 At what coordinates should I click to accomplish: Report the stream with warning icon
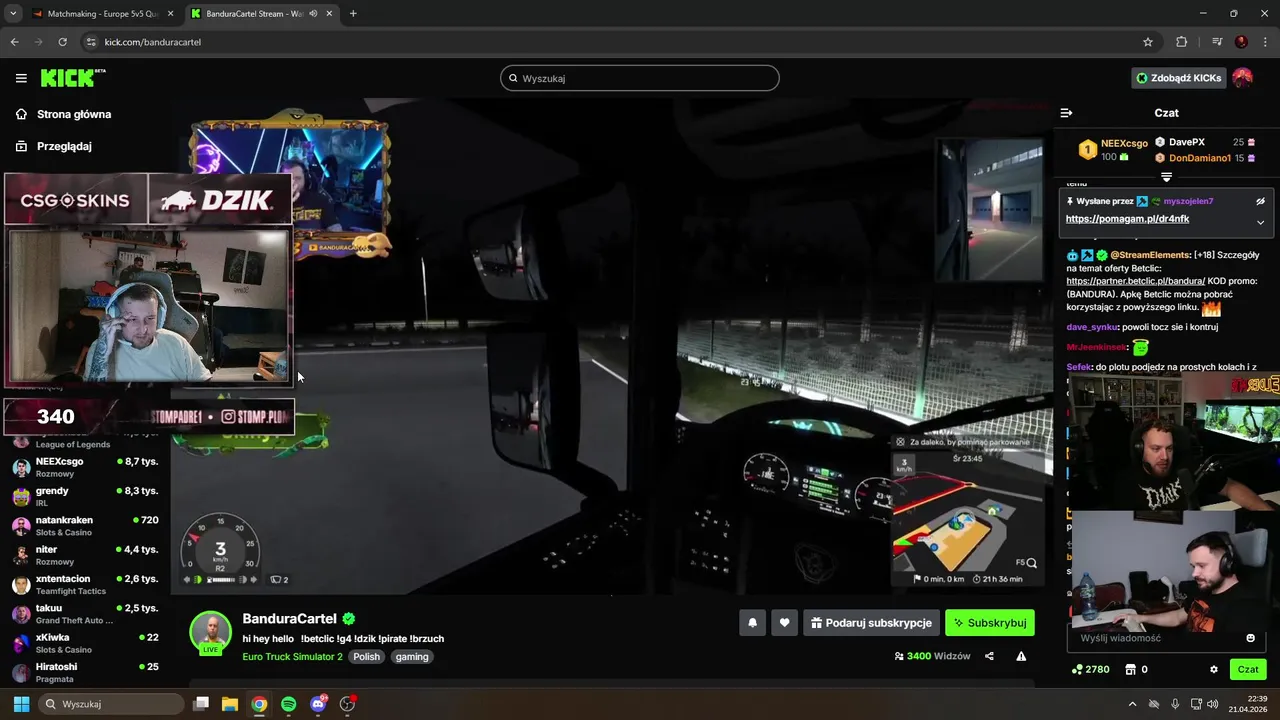click(x=1021, y=656)
